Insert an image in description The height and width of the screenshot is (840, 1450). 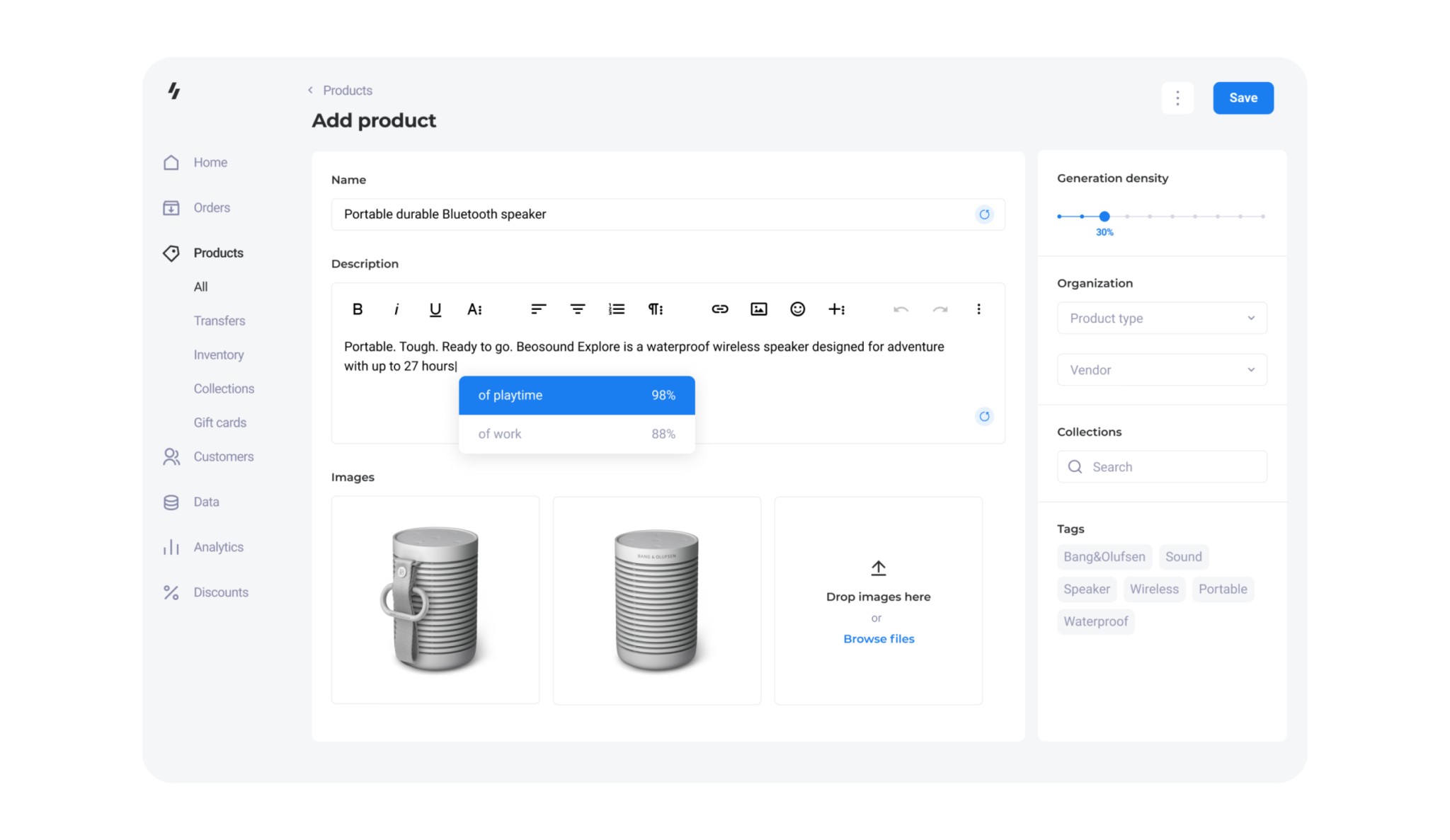(x=759, y=309)
